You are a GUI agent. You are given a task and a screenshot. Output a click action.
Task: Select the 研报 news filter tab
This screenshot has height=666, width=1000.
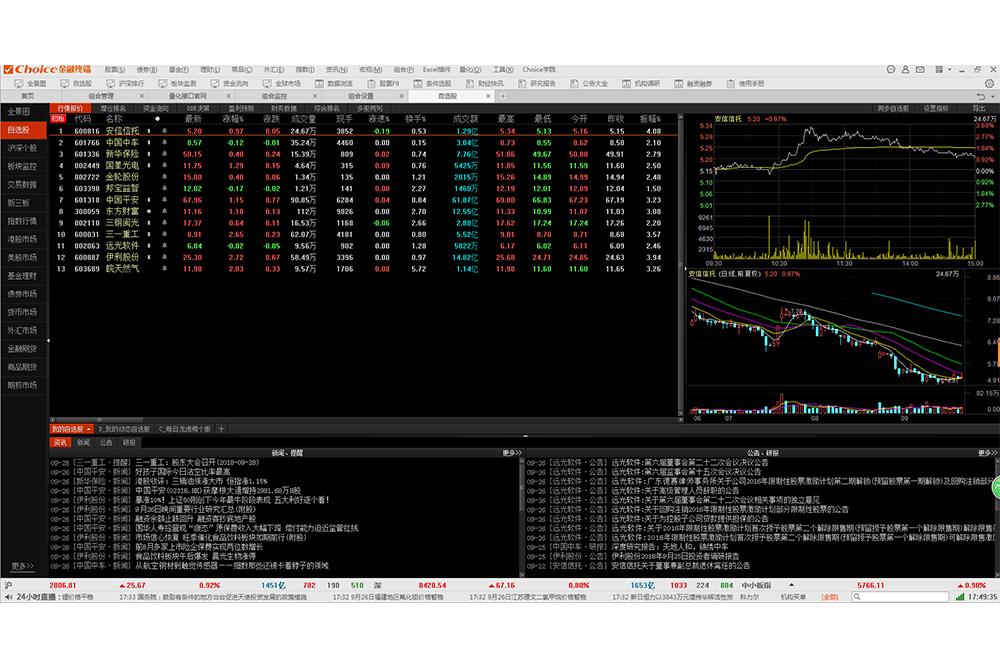click(129, 443)
